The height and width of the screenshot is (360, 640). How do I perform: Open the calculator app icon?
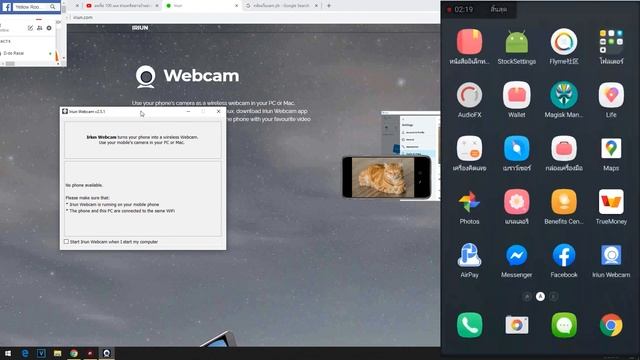[469, 149]
